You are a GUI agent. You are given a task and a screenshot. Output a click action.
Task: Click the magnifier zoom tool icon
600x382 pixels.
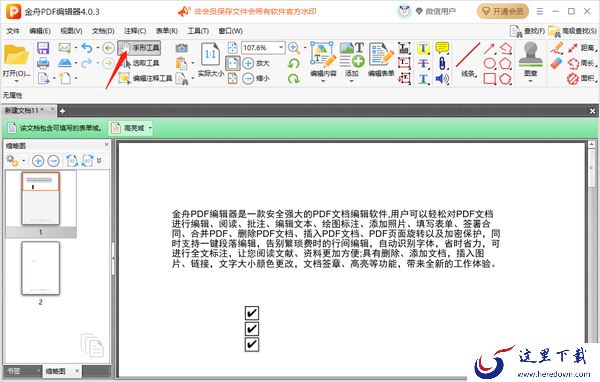pyautogui.click(x=293, y=48)
